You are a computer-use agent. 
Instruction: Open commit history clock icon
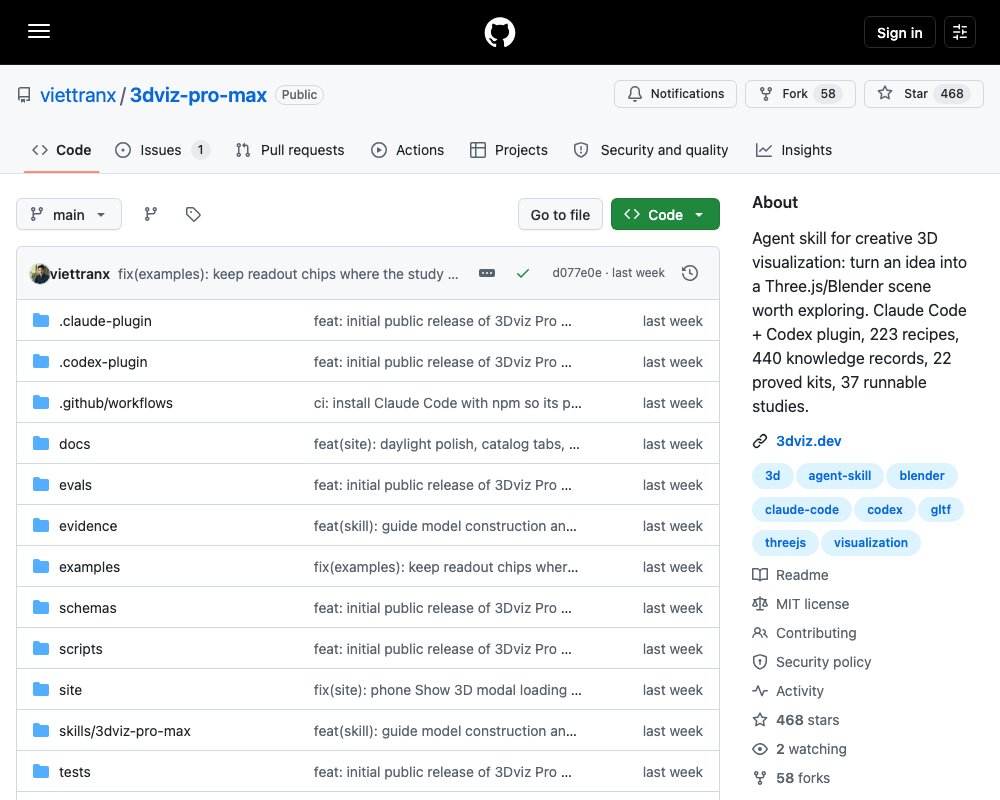(689, 273)
